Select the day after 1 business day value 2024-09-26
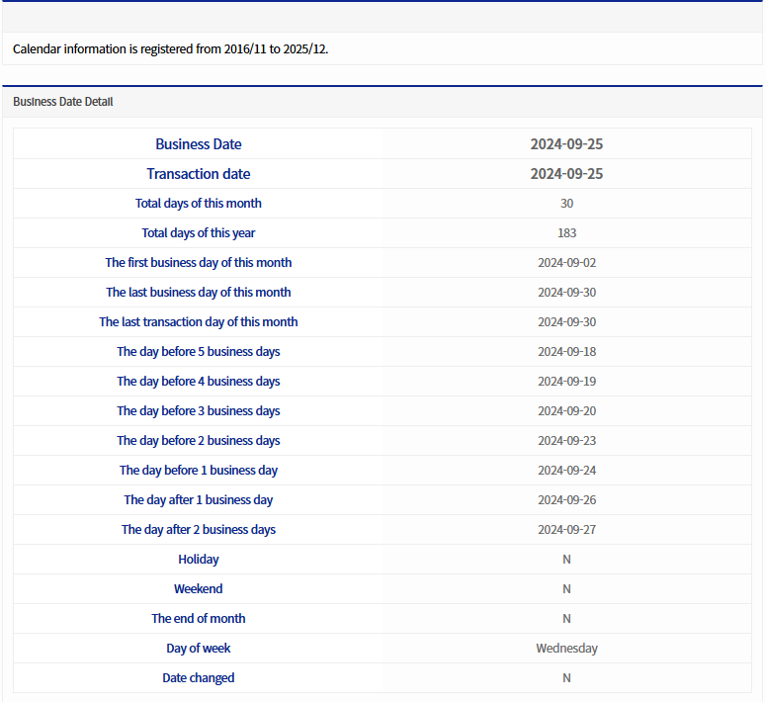 point(566,500)
